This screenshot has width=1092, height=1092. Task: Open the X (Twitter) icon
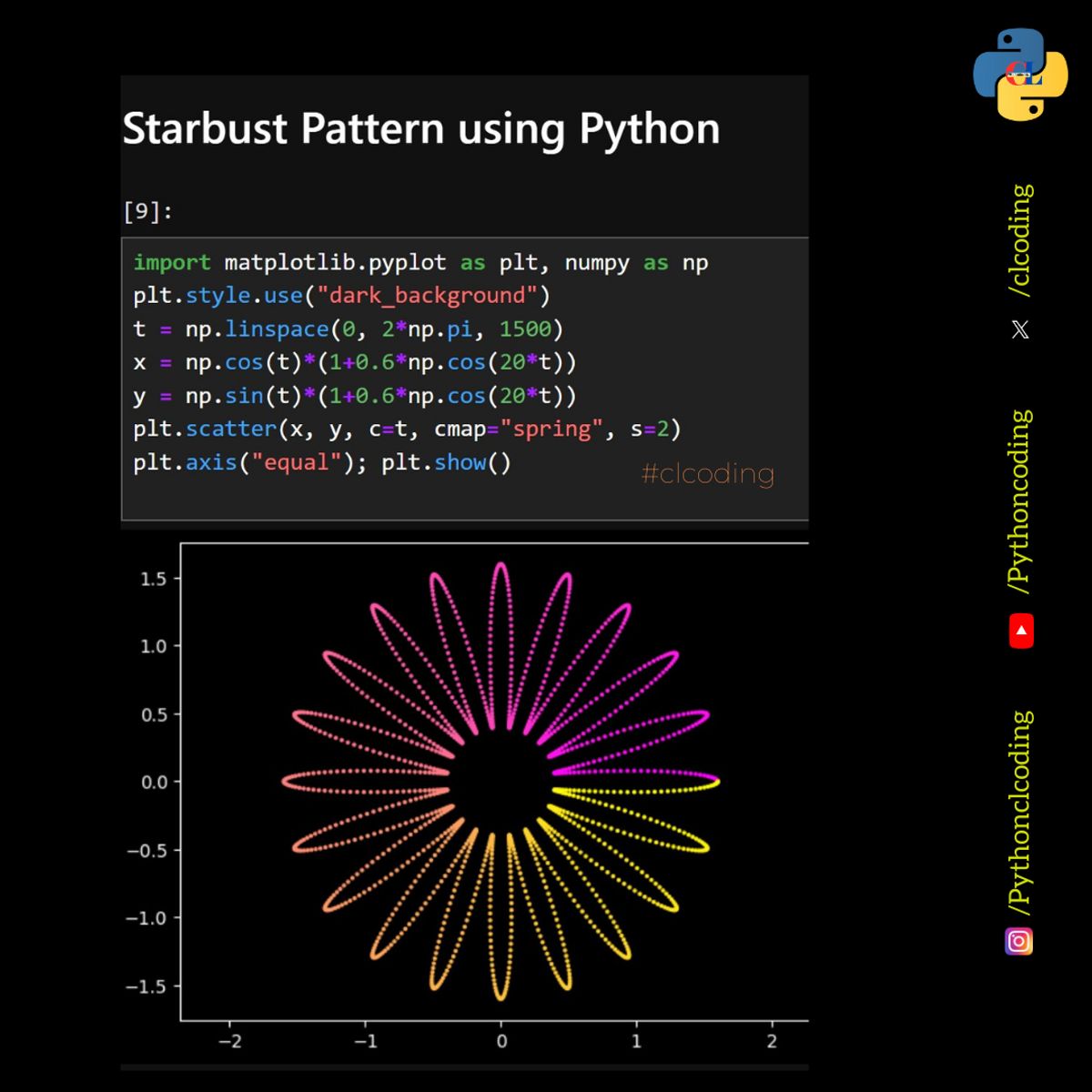point(1020,329)
